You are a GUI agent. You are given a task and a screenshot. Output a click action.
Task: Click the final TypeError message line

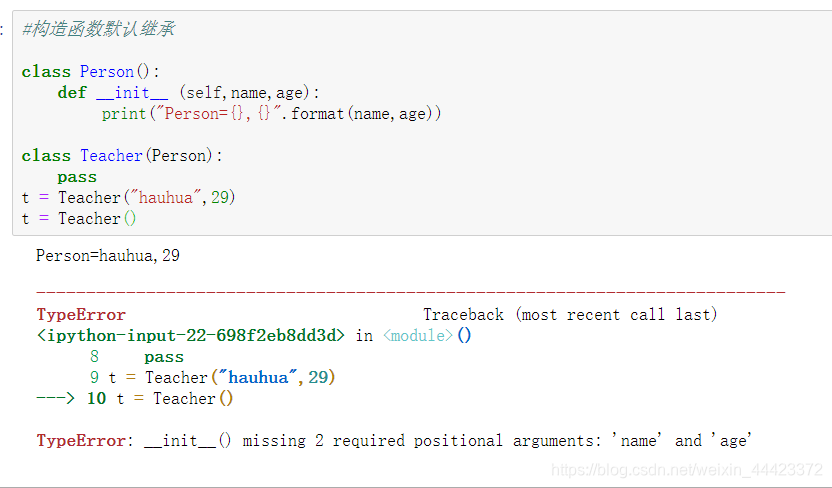point(394,441)
